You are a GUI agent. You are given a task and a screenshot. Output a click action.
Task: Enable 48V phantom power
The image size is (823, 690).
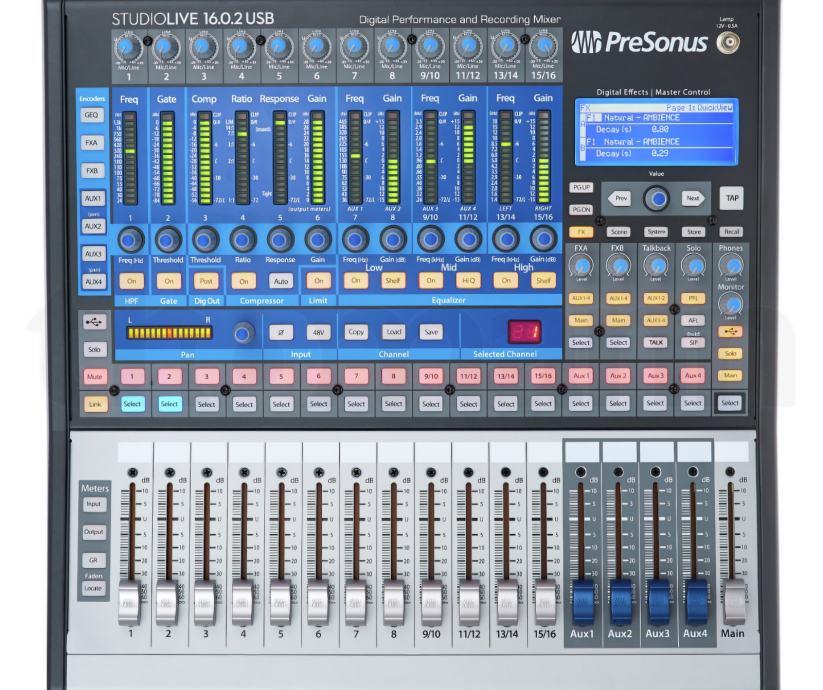(319, 332)
